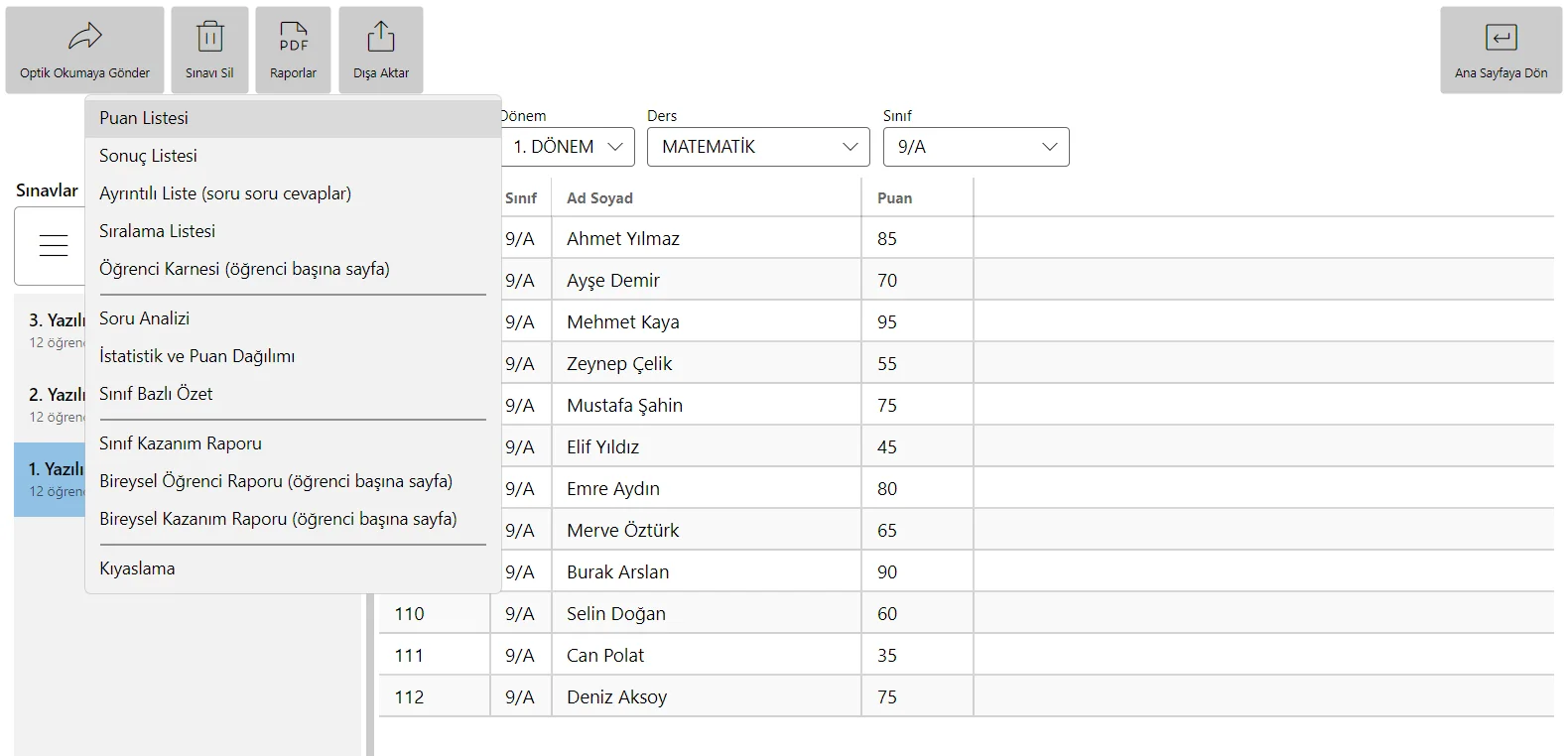
Task: Open the Ders dropdown showing MATEMATİK
Action: 758,147
